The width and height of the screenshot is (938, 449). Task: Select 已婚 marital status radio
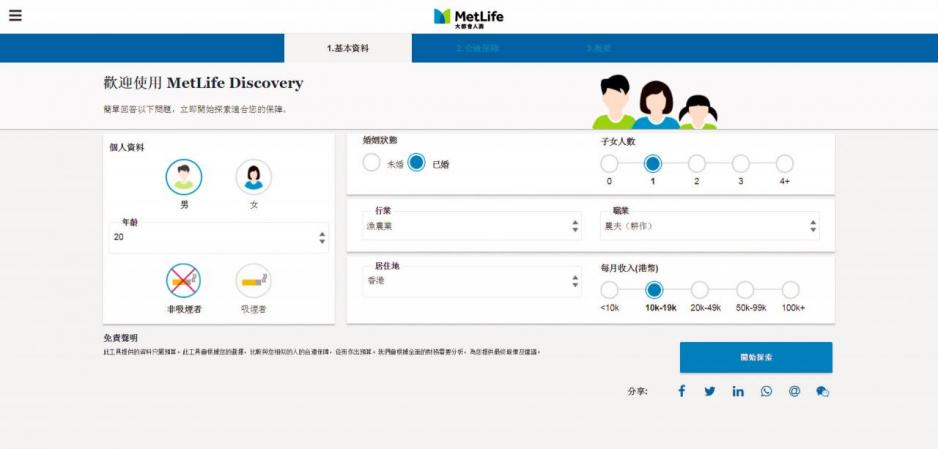click(x=416, y=163)
